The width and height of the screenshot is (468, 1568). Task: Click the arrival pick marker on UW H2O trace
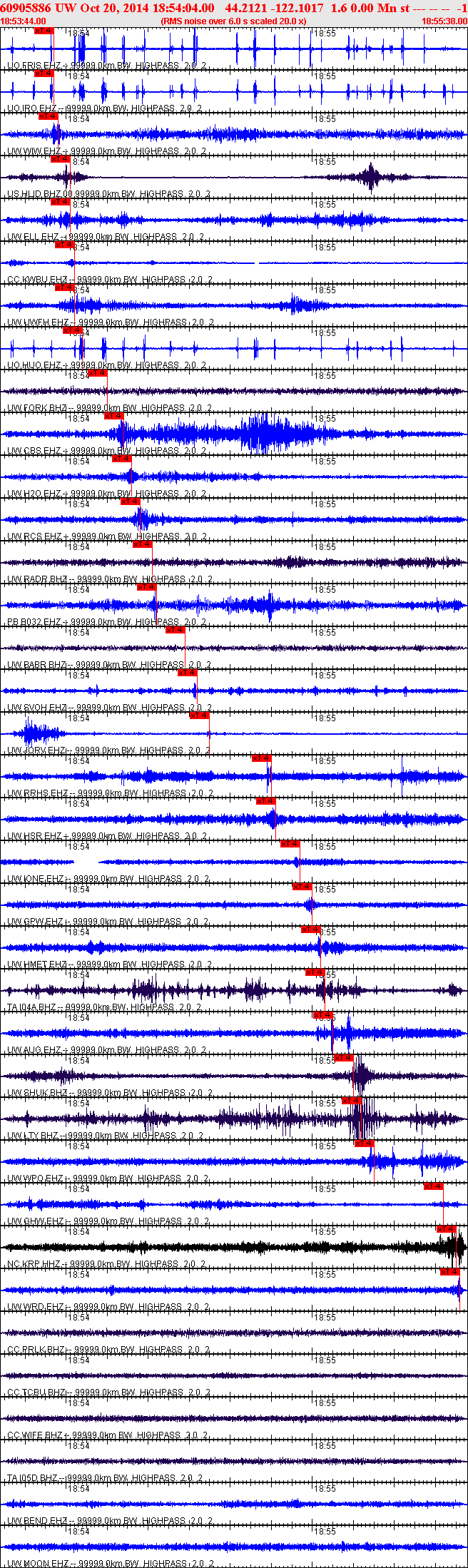click(x=122, y=459)
